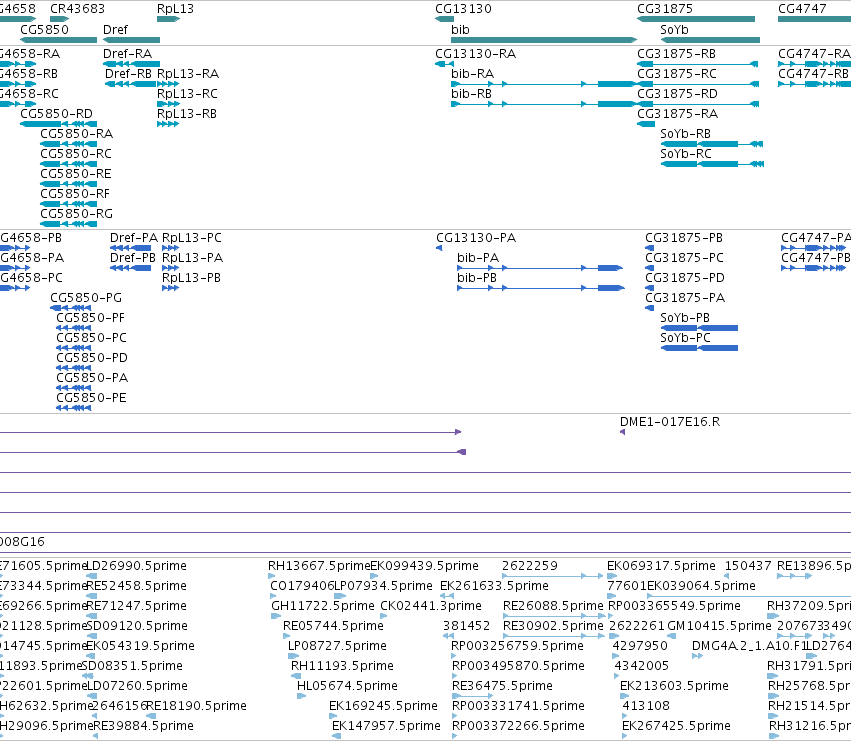
Task: Select the SoYb-RC transcript glyph
Action: (712, 164)
